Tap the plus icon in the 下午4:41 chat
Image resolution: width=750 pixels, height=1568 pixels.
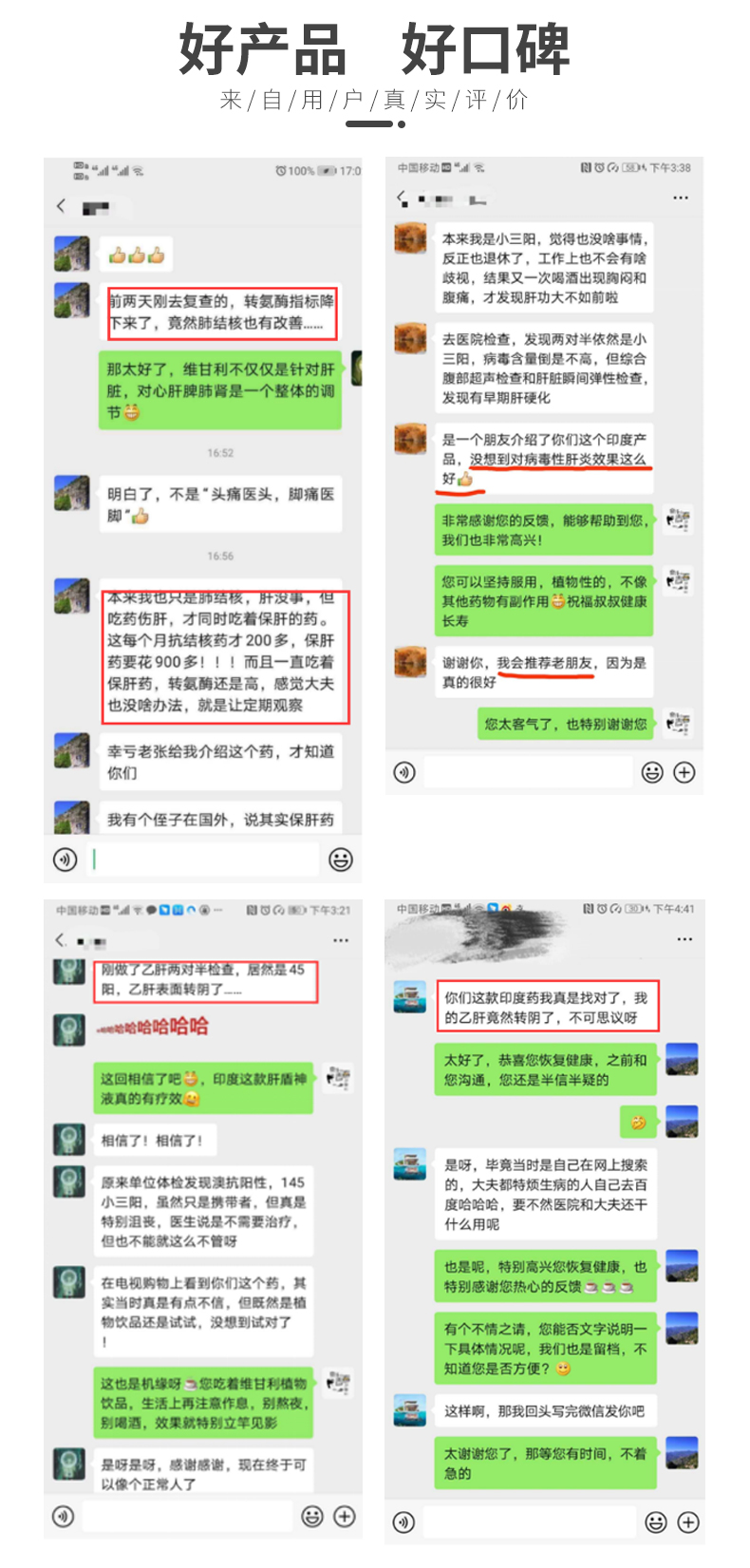(x=688, y=1522)
